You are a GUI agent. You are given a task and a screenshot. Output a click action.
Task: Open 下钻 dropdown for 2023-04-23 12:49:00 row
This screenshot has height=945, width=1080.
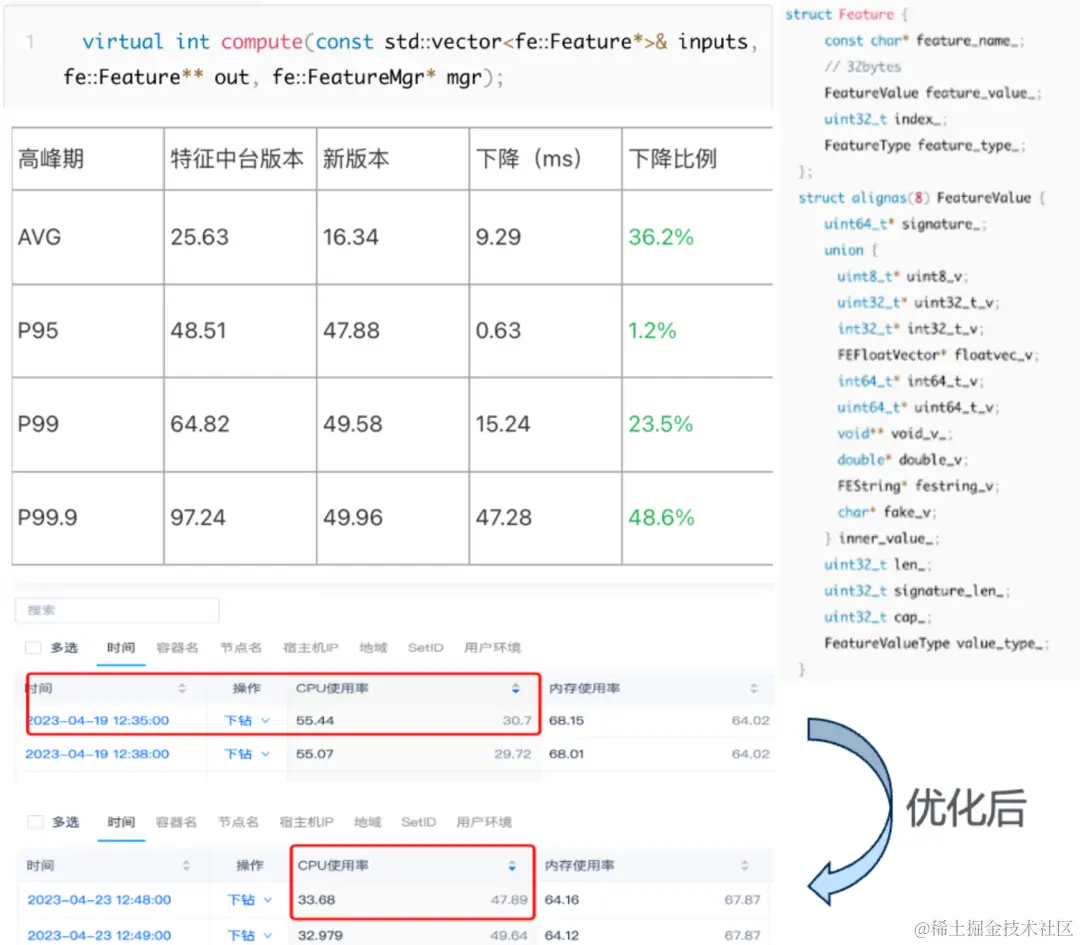click(x=249, y=935)
